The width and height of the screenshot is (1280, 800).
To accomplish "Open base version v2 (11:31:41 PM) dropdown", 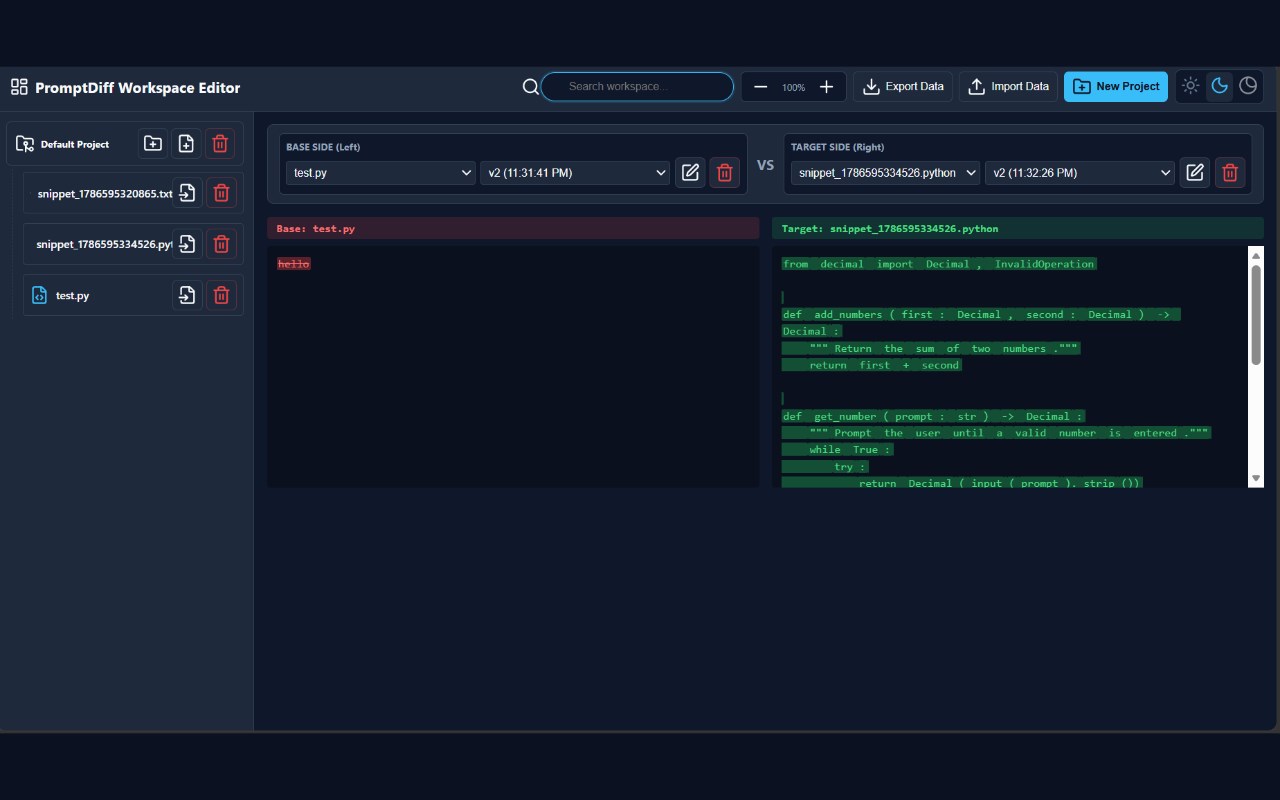I will tap(575, 173).
